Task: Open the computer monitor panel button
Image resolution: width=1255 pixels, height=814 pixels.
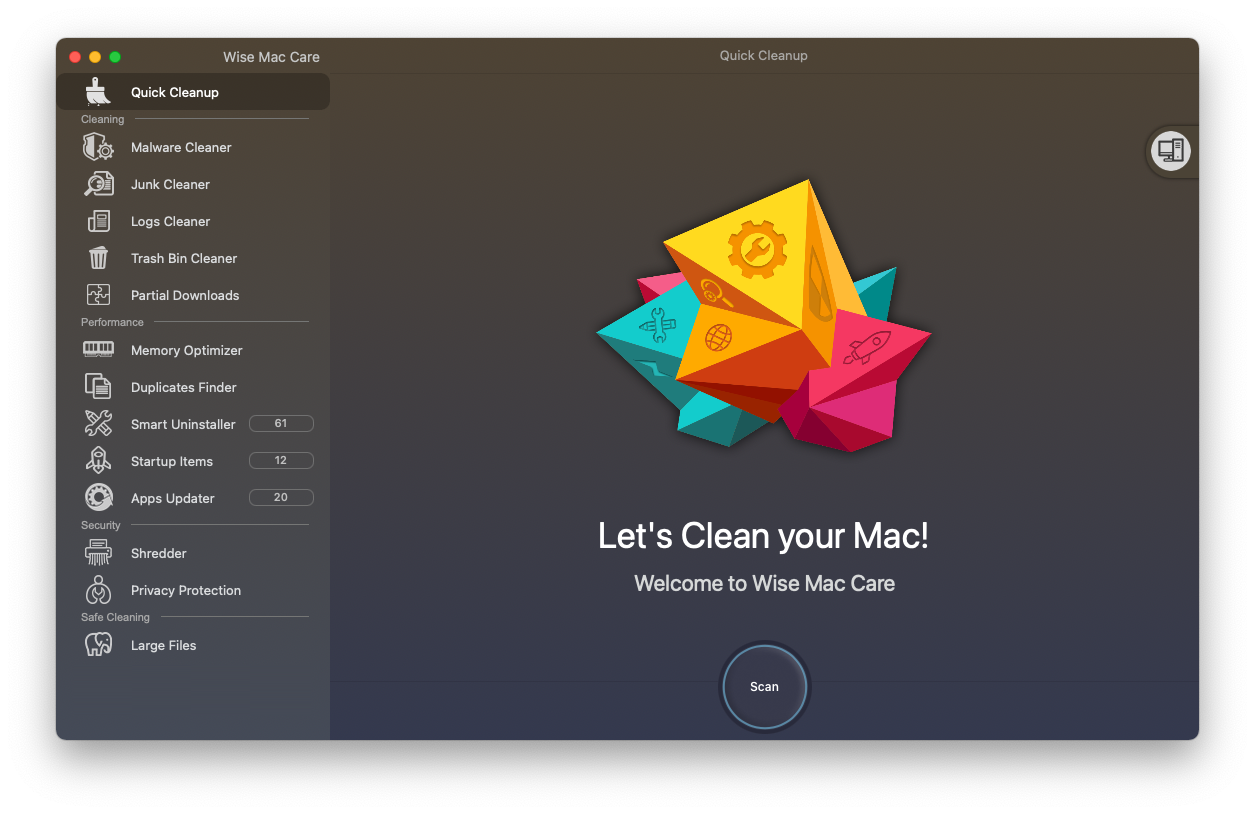Action: pos(1169,151)
